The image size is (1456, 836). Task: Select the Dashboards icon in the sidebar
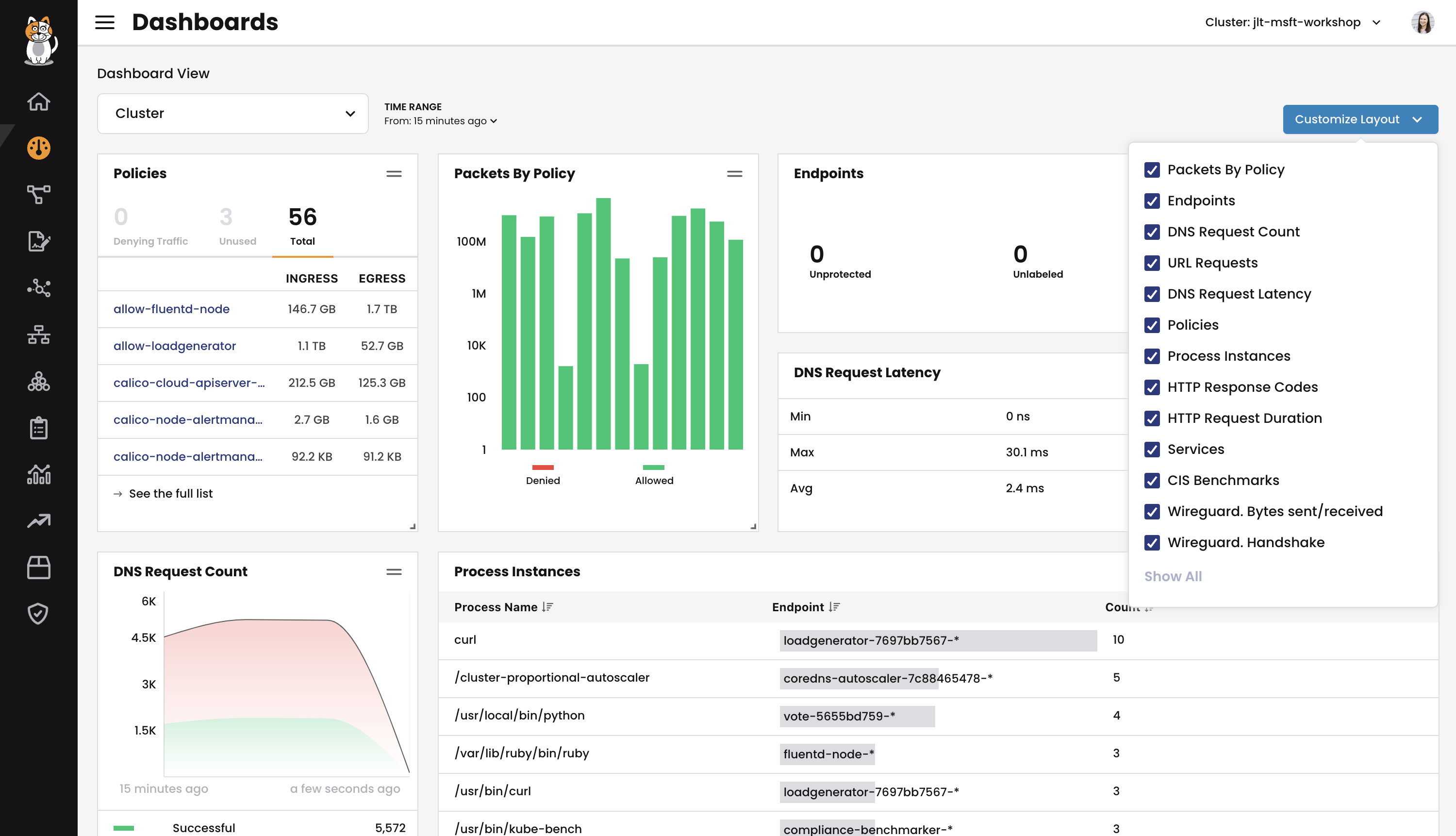(38, 148)
